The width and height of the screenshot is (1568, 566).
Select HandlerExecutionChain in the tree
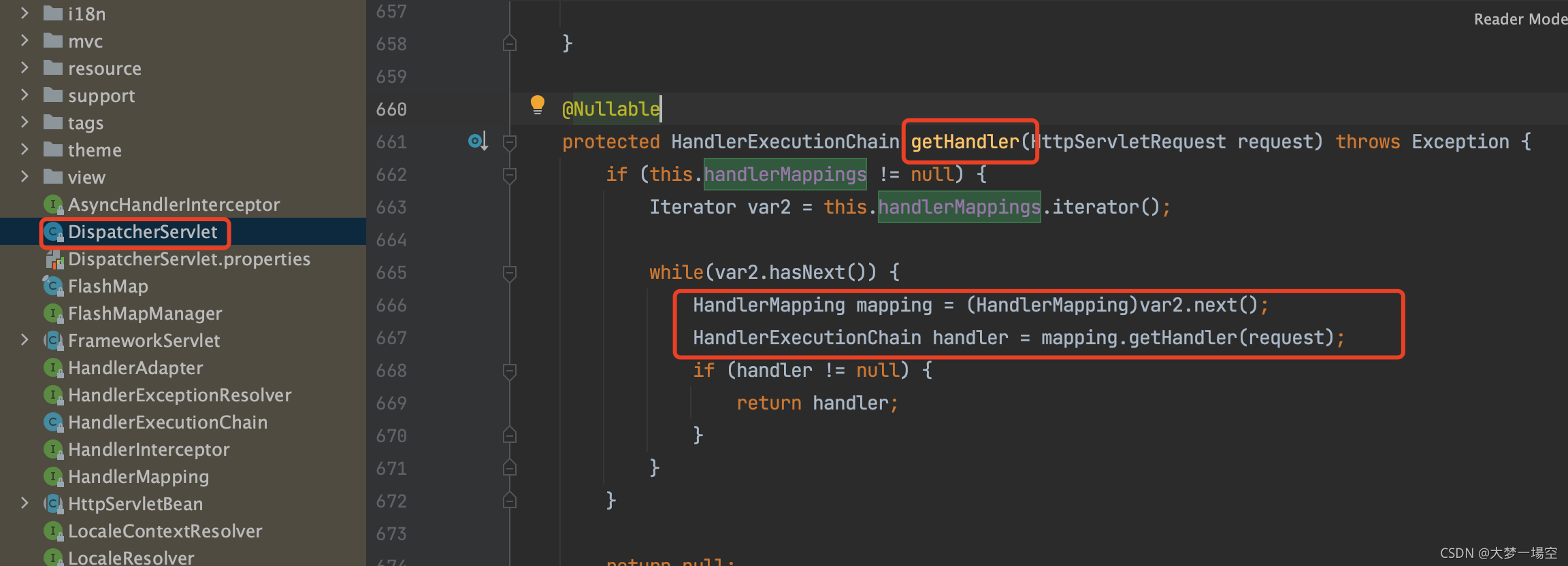coord(167,422)
